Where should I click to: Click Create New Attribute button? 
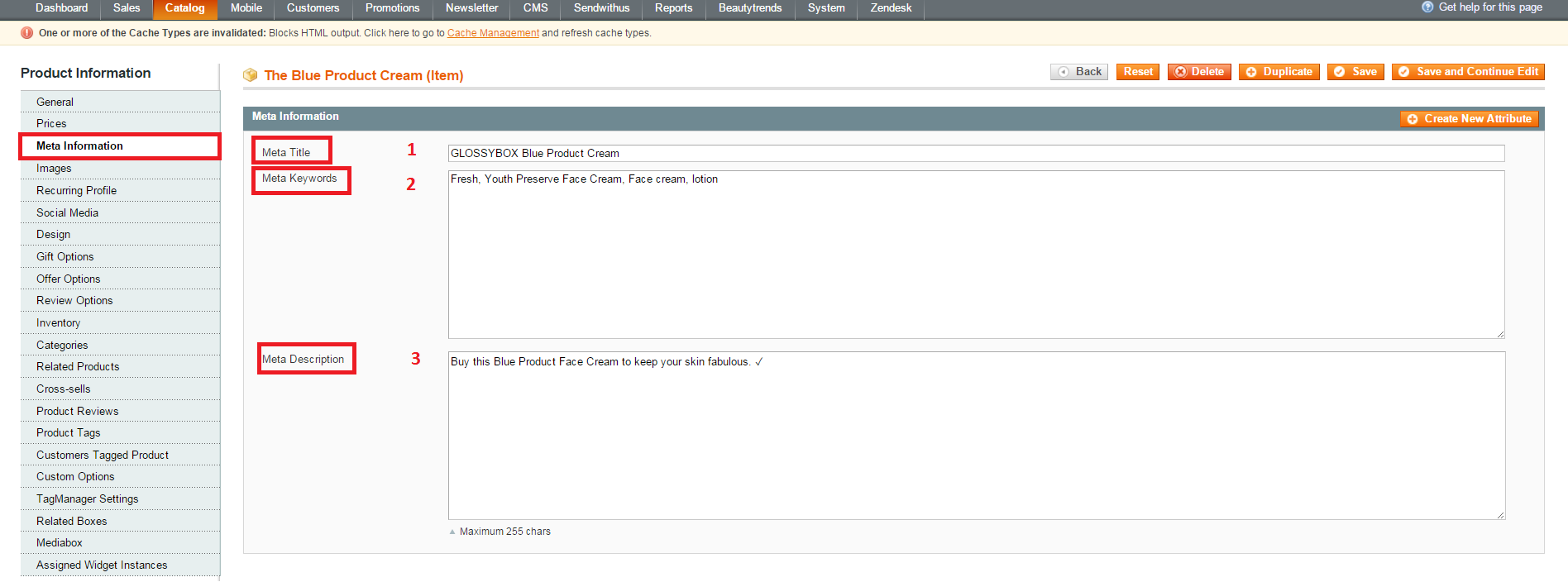(1470, 119)
